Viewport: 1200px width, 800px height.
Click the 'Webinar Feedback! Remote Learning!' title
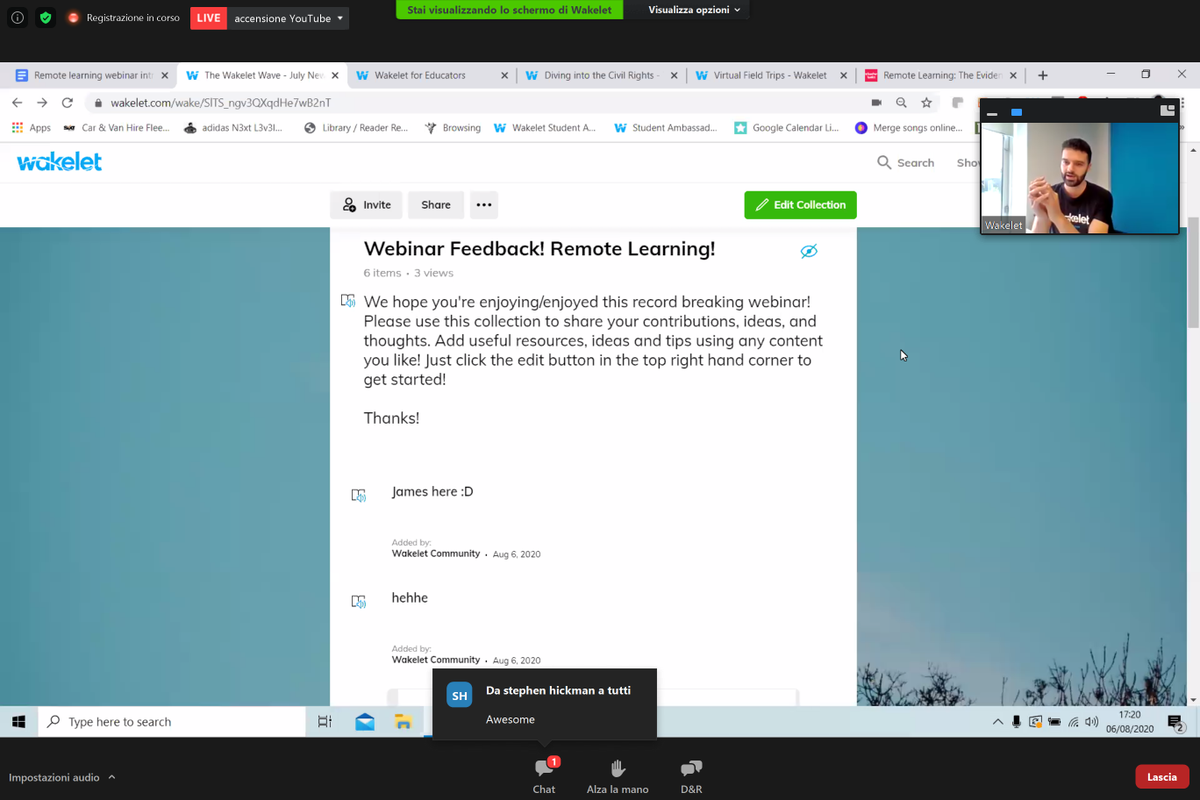[539, 249]
